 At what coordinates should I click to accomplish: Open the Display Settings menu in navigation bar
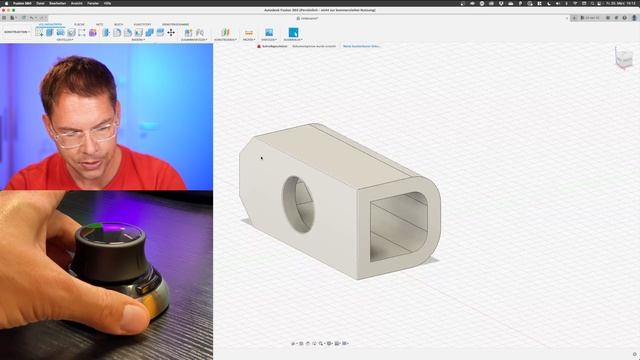pyautogui.click(x=329, y=344)
